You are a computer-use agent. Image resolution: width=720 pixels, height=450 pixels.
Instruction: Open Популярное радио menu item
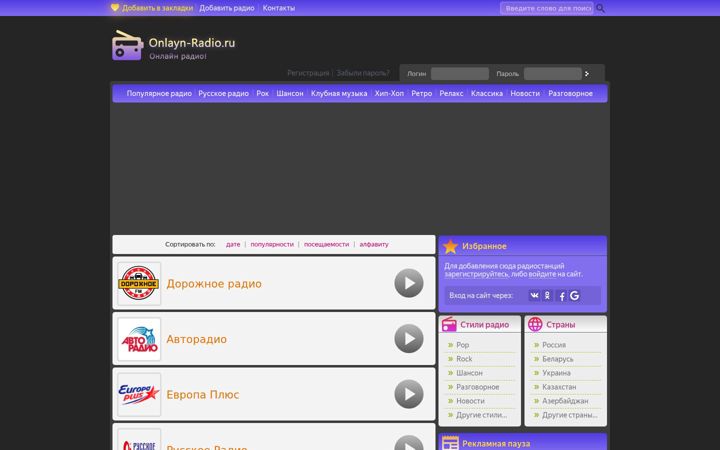[159, 93]
